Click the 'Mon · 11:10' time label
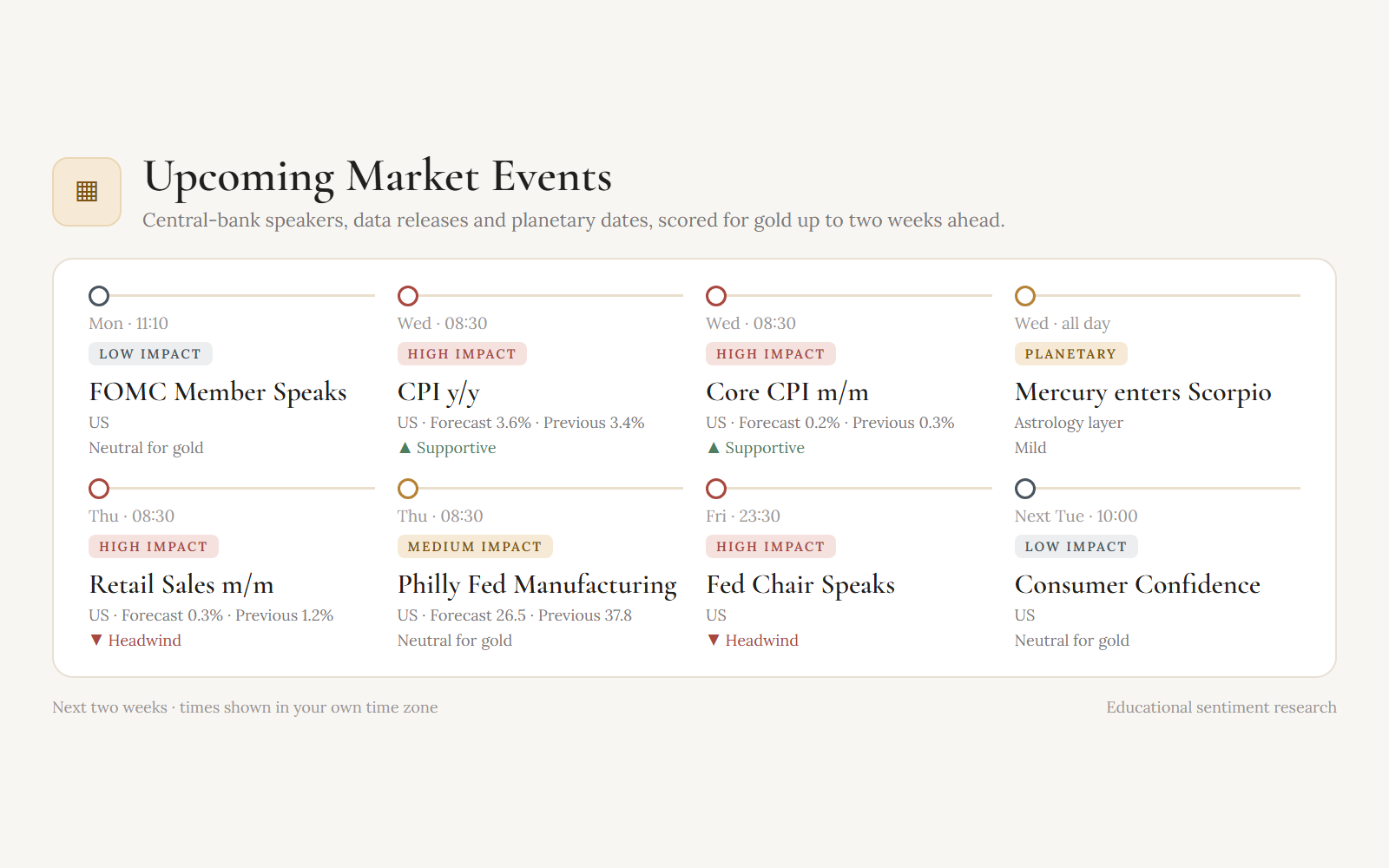 tap(128, 323)
